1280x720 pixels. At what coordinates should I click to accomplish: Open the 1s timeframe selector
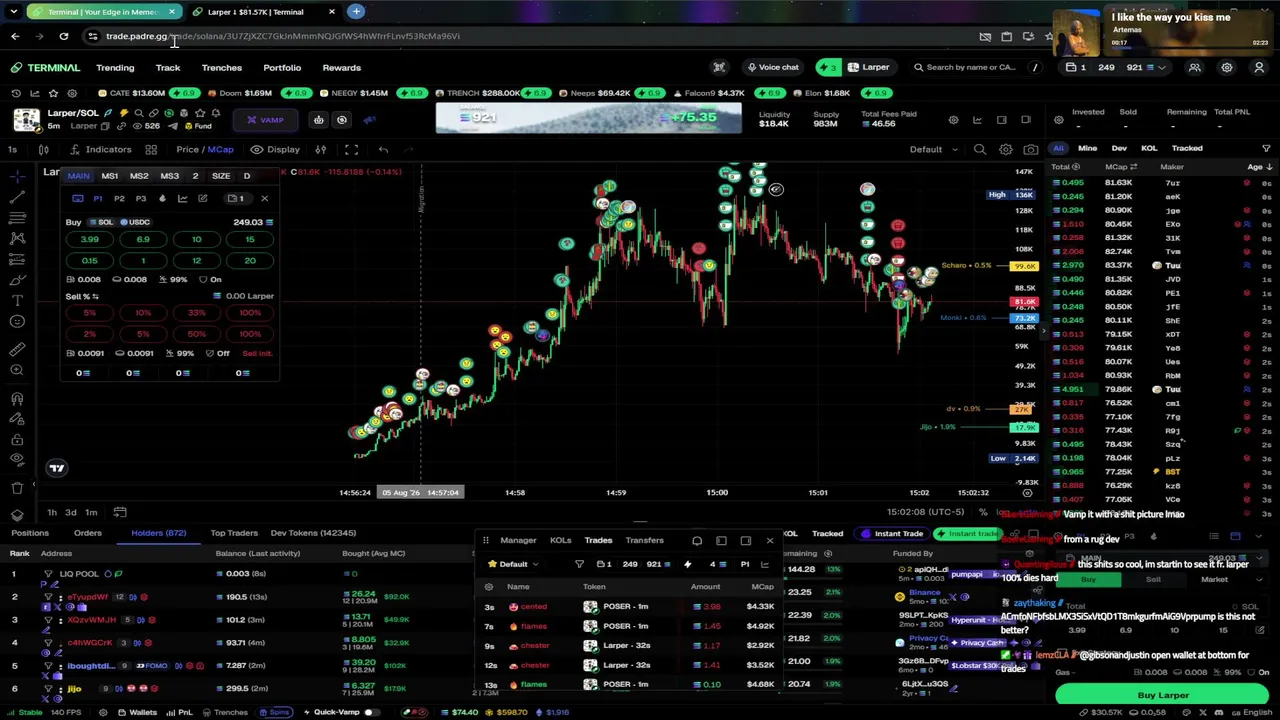click(x=12, y=149)
